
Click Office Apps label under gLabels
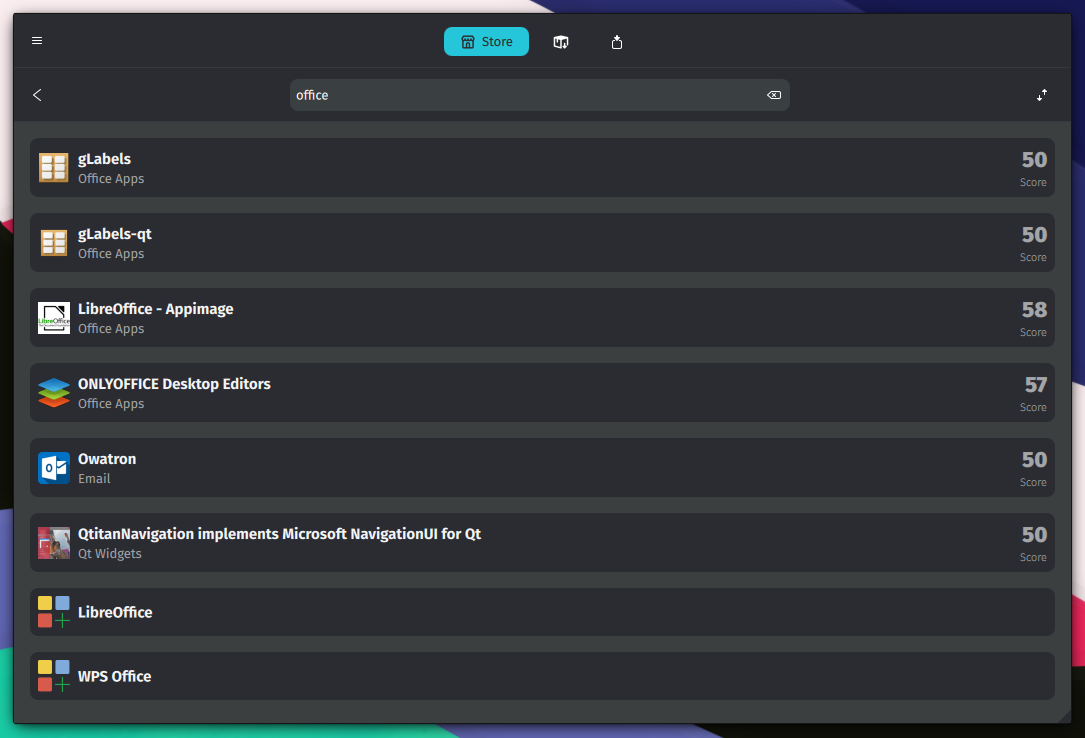[x=111, y=178]
